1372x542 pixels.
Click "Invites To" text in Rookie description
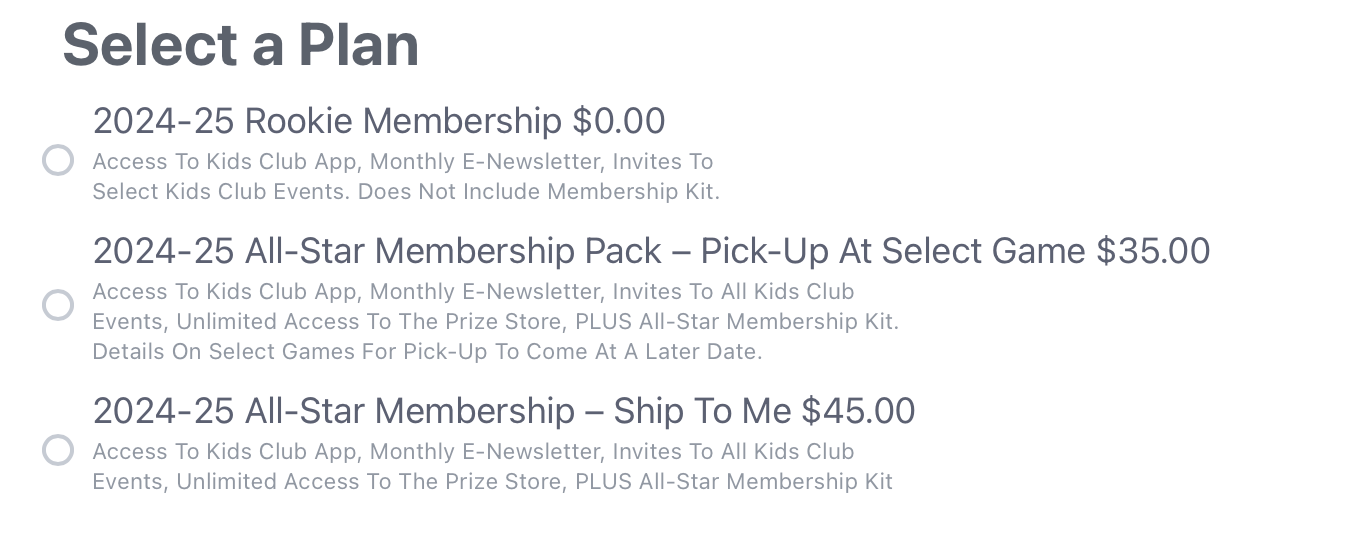(662, 162)
